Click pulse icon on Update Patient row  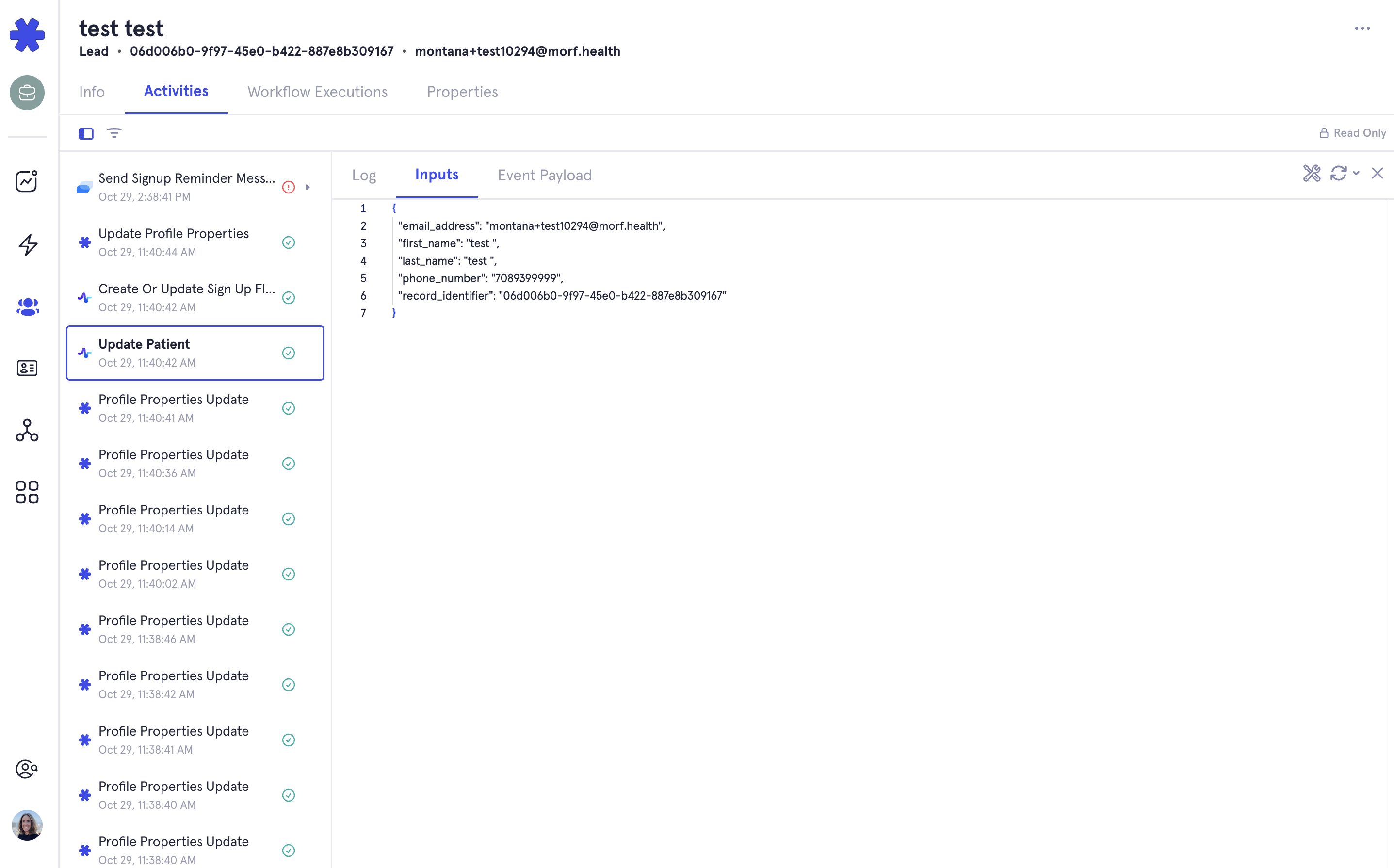tap(84, 353)
